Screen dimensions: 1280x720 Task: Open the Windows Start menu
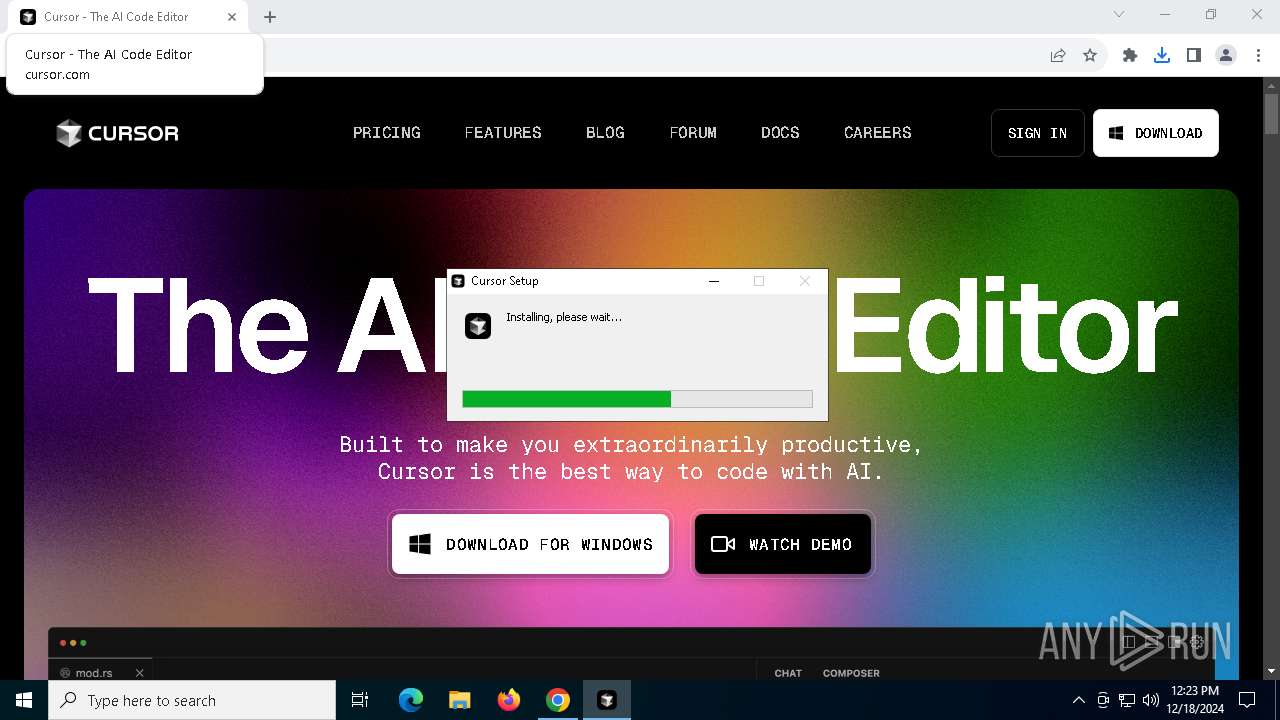pyautogui.click(x=24, y=700)
